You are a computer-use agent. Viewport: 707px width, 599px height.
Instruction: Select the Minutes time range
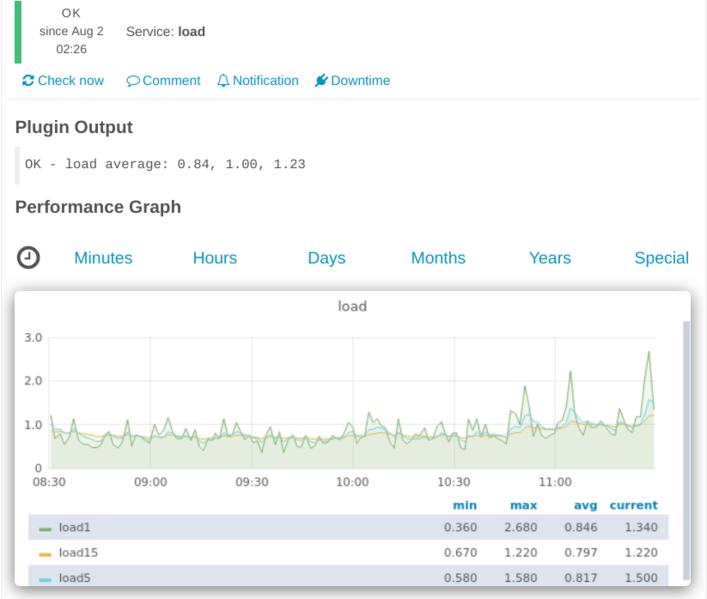pyautogui.click(x=103, y=258)
